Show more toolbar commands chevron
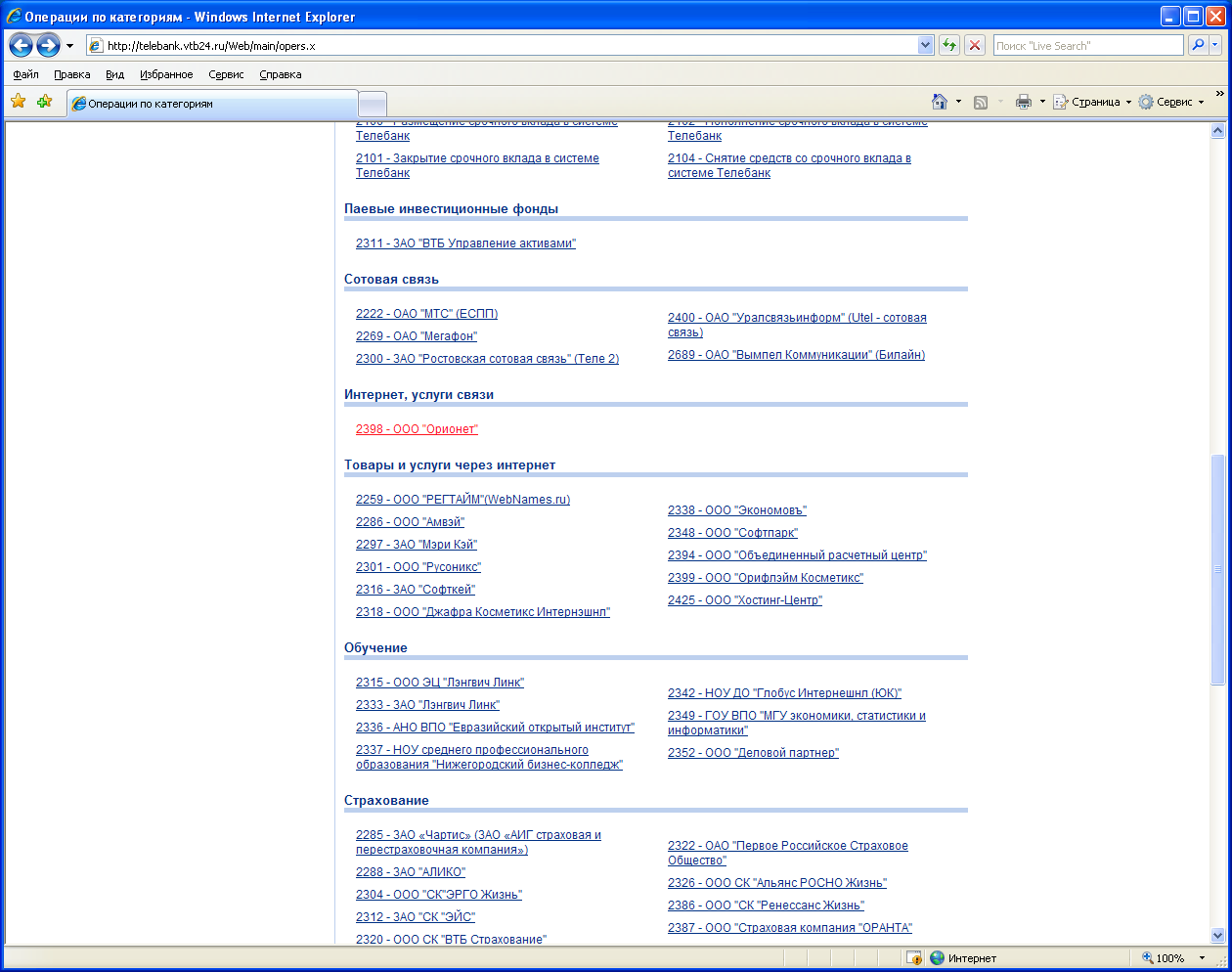The image size is (1232, 972). [x=1219, y=94]
